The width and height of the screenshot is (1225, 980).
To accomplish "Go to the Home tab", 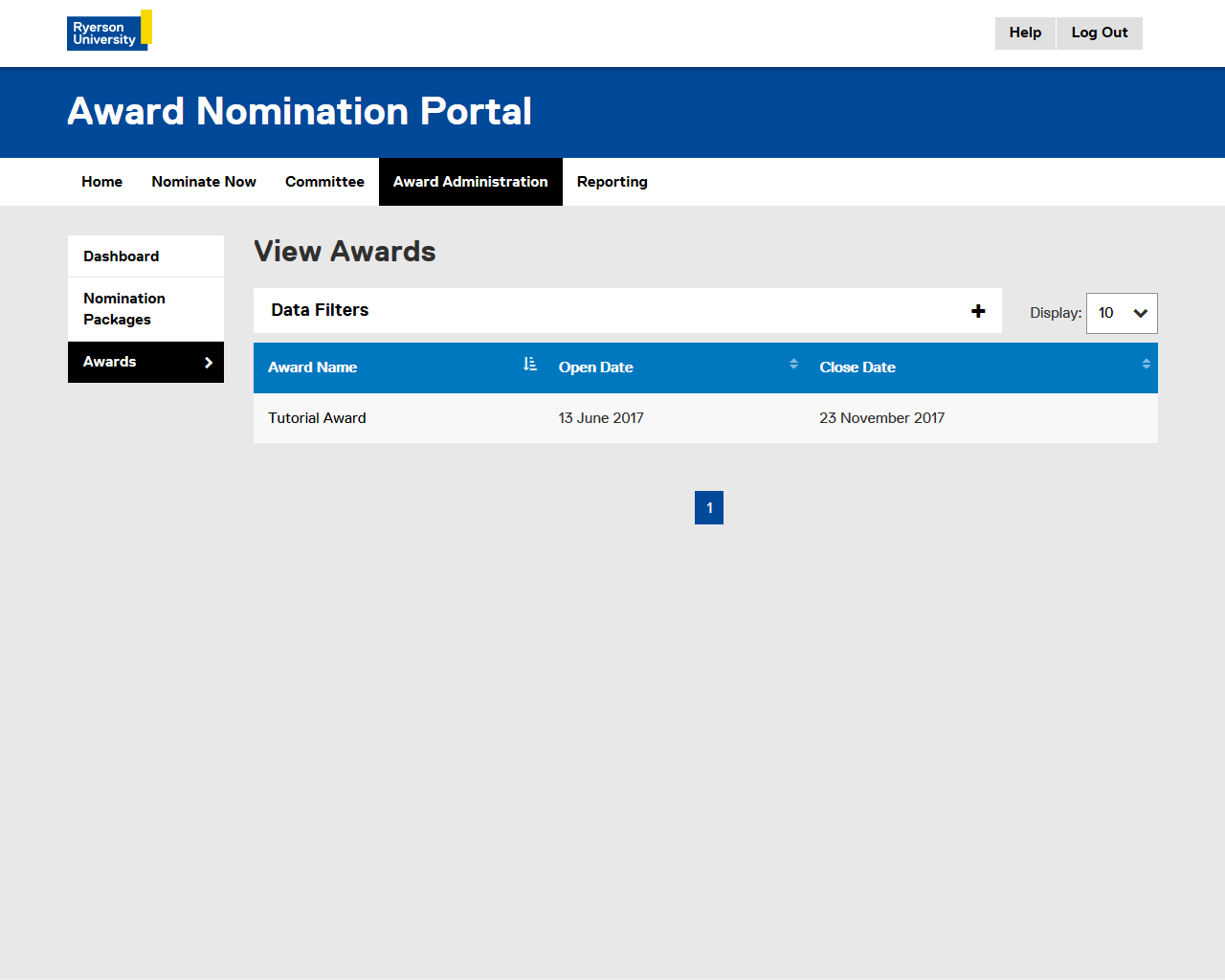I will pyautogui.click(x=101, y=182).
